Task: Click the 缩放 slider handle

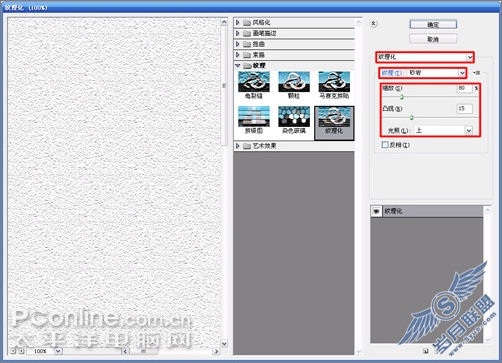Action: tap(402, 97)
